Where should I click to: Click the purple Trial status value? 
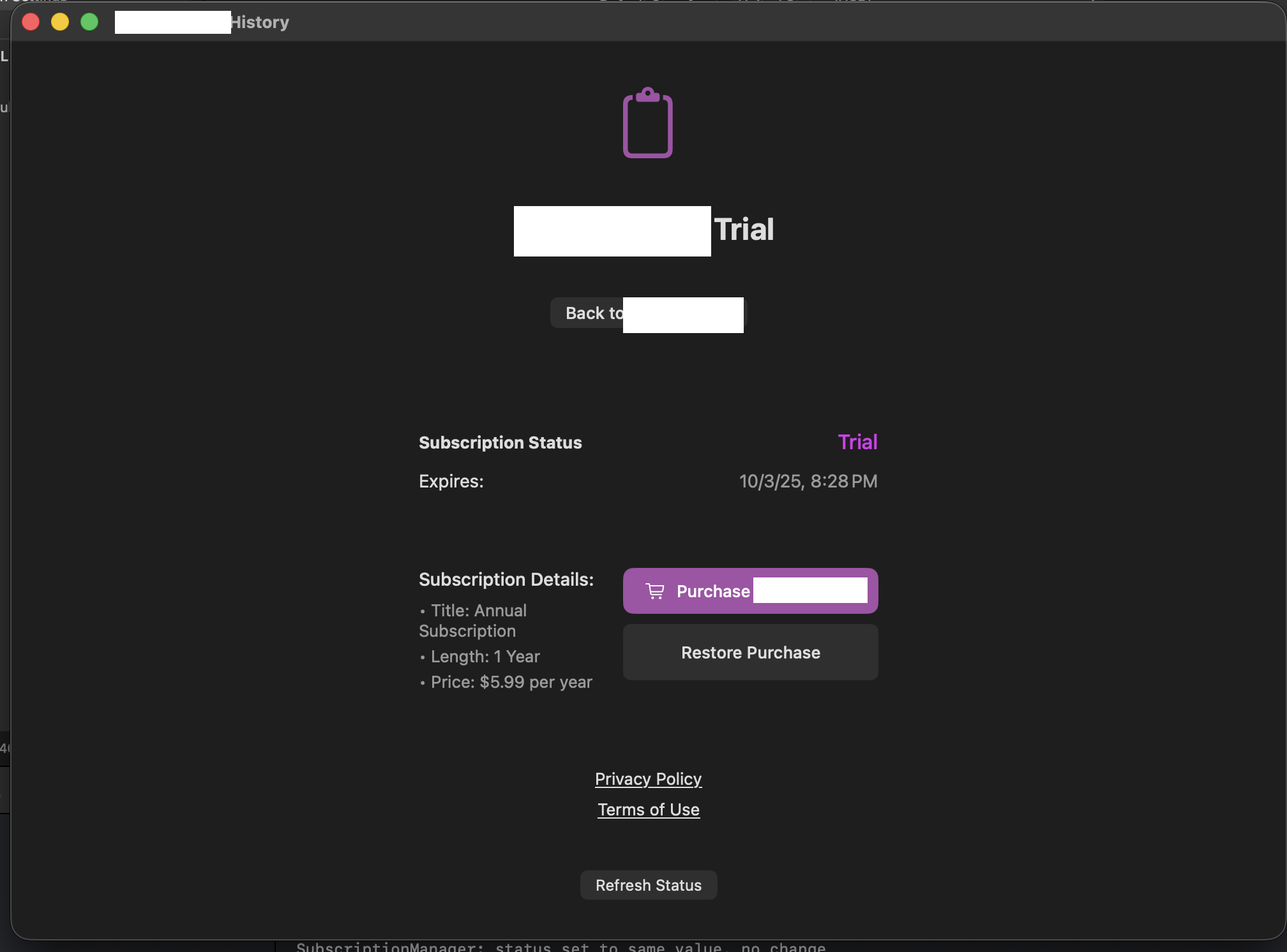(857, 442)
